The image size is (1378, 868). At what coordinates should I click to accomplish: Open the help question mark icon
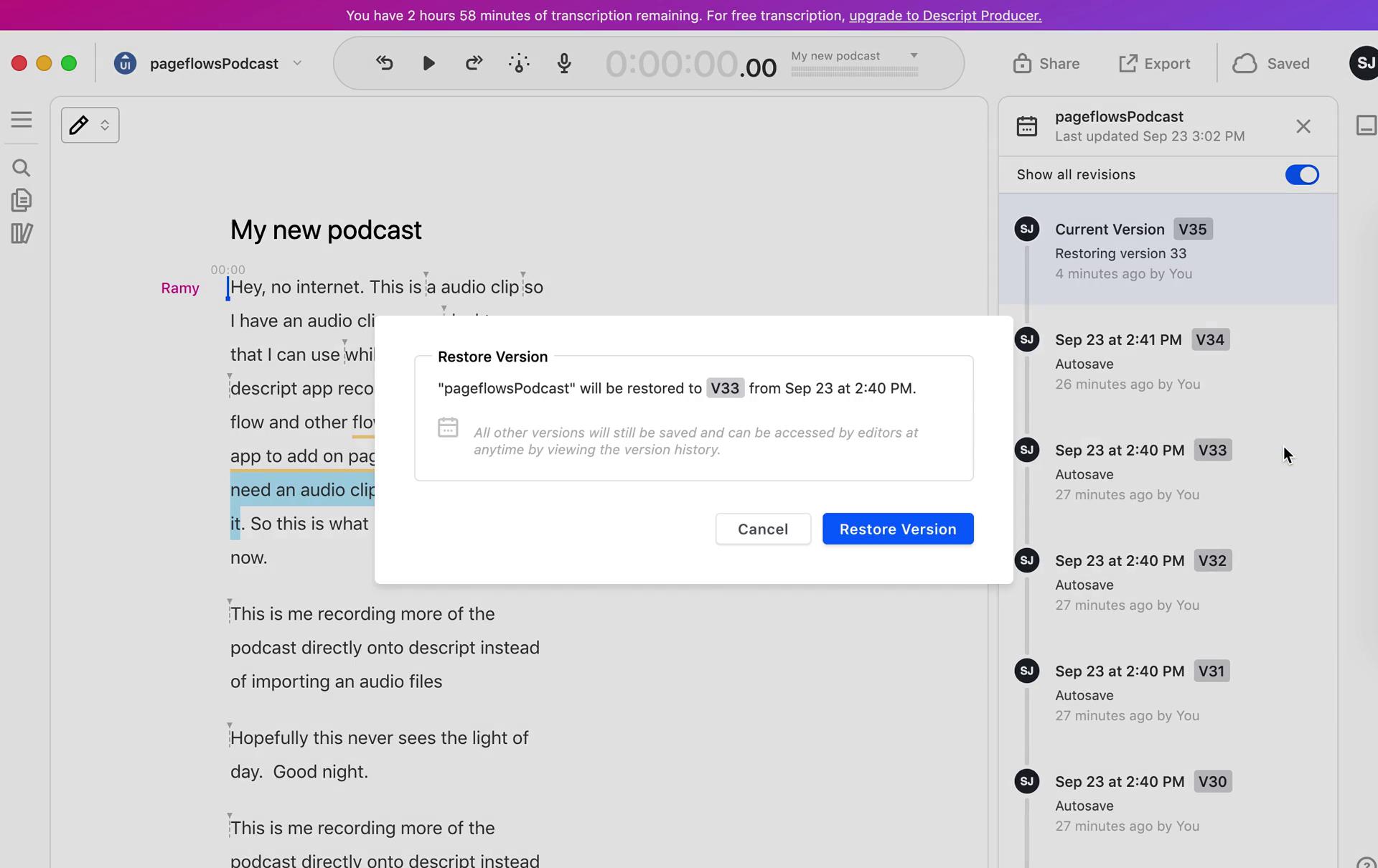(1367, 862)
